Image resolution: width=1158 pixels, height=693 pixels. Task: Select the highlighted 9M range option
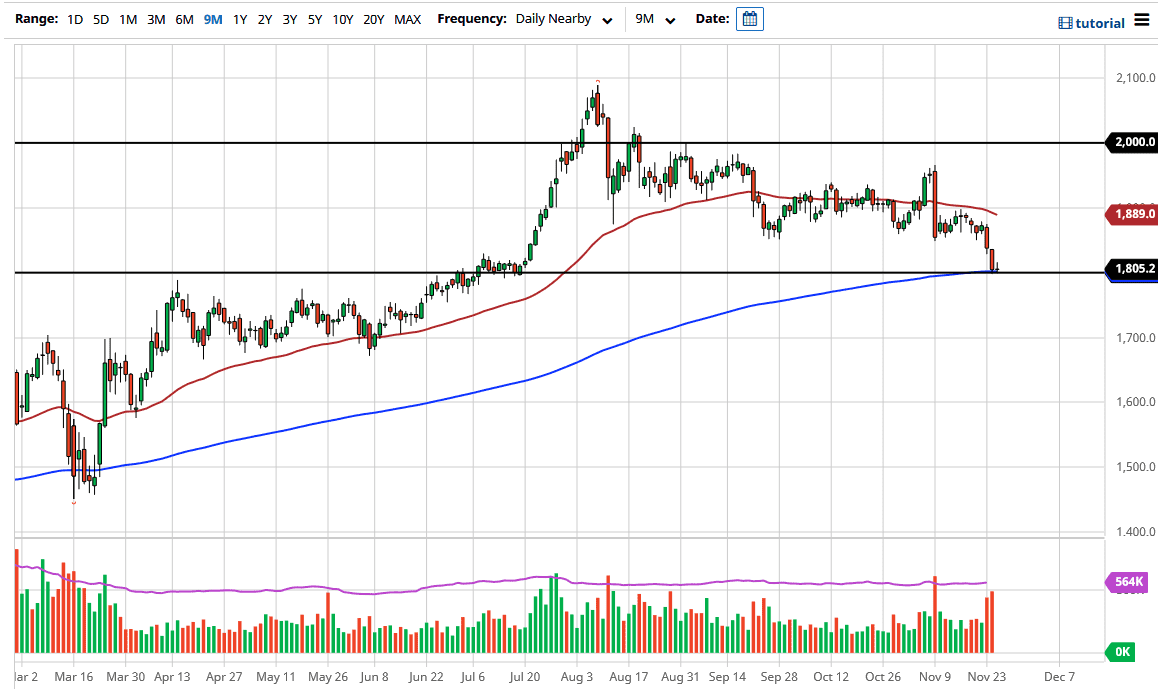pos(212,19)
